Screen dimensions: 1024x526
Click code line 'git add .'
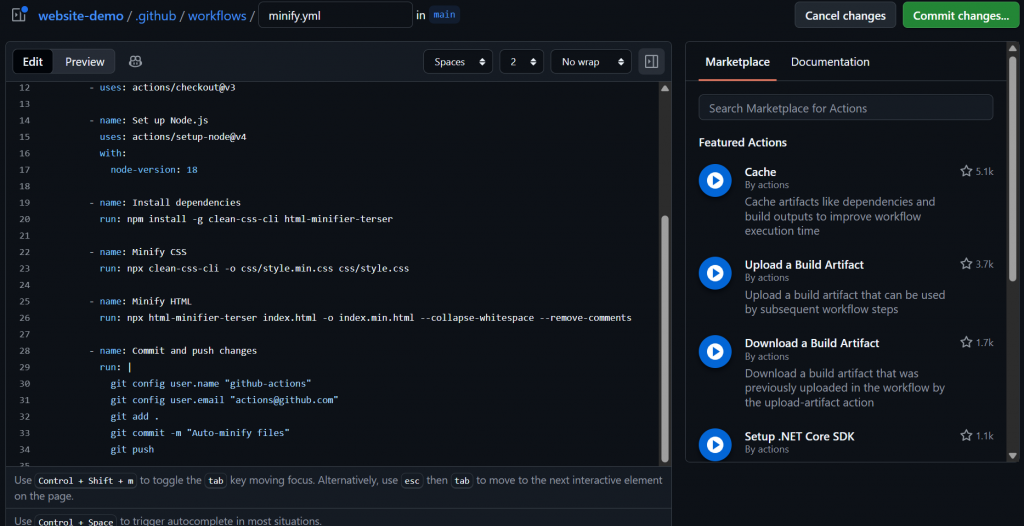tap(135, 416)
